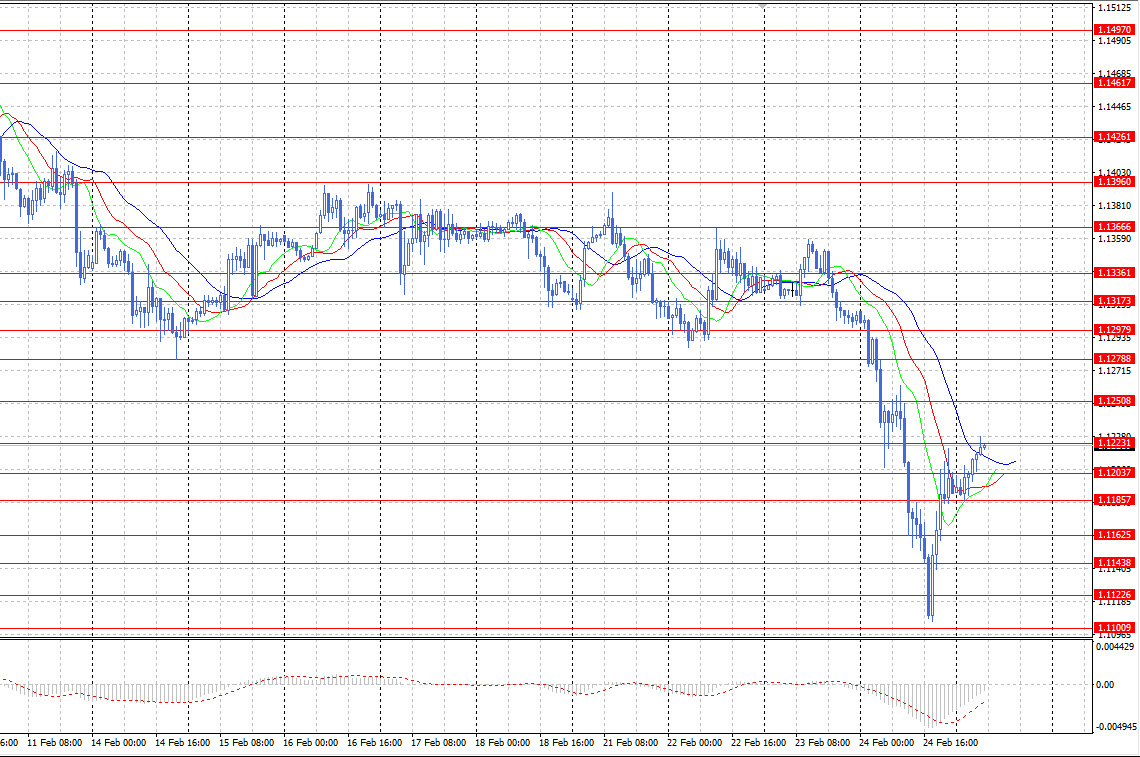Click the 0.004429 indicator scale value
Image resolution: width=1140 pixels, height=757 pixels.
pyautogui.click(x=1115, y=646)
